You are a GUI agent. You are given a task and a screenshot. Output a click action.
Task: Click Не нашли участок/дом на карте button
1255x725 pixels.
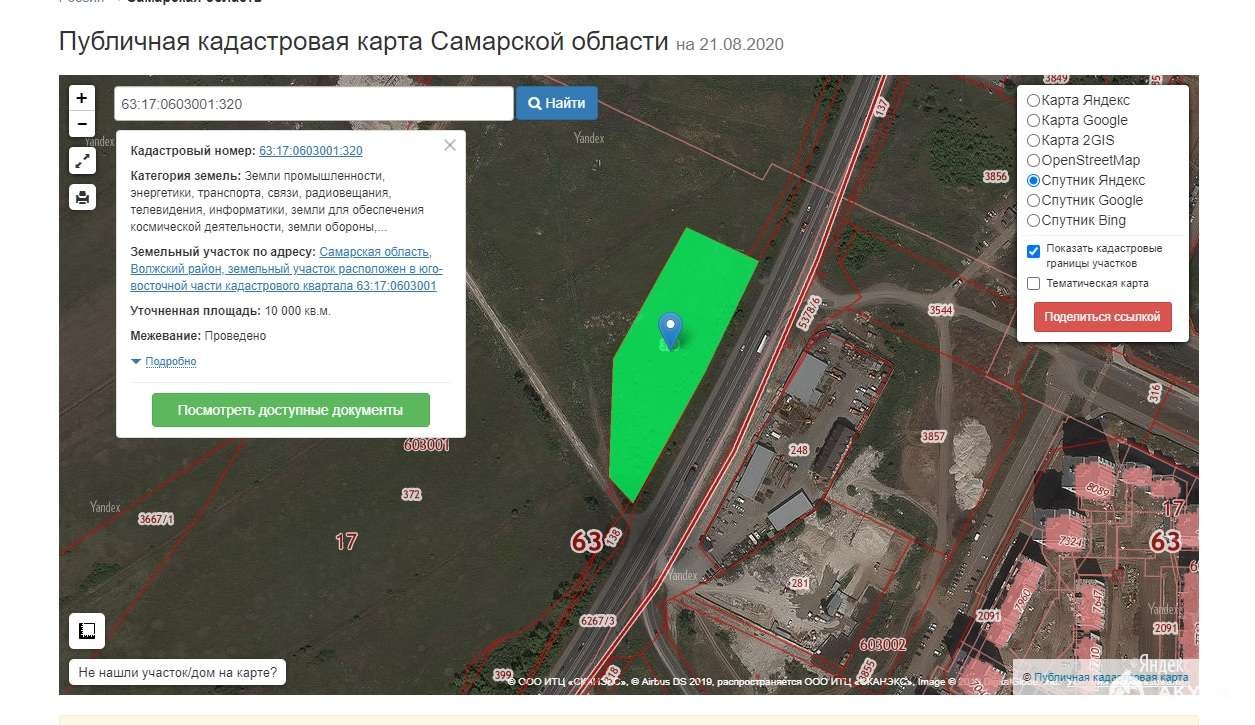(177, 672)
